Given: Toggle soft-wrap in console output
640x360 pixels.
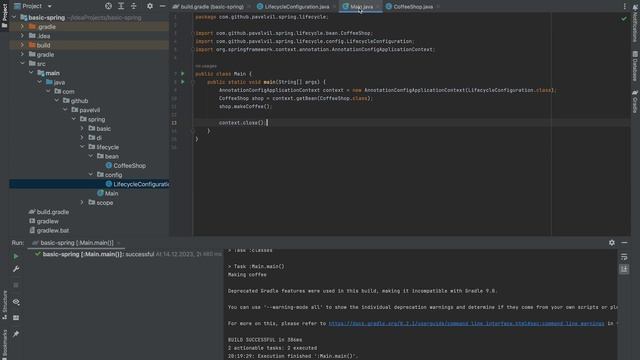Looking at the screenshot, I should pyautogui.click(x=624, y=257).
